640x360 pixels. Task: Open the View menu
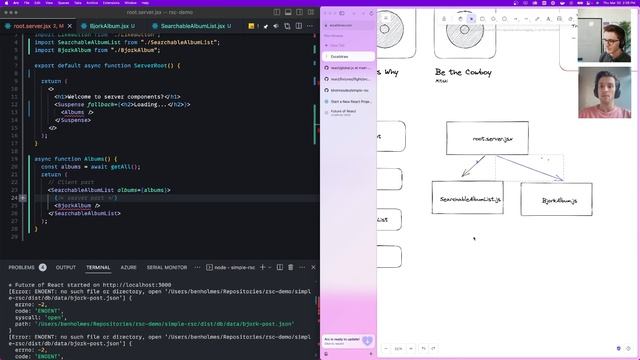[49, 2]
